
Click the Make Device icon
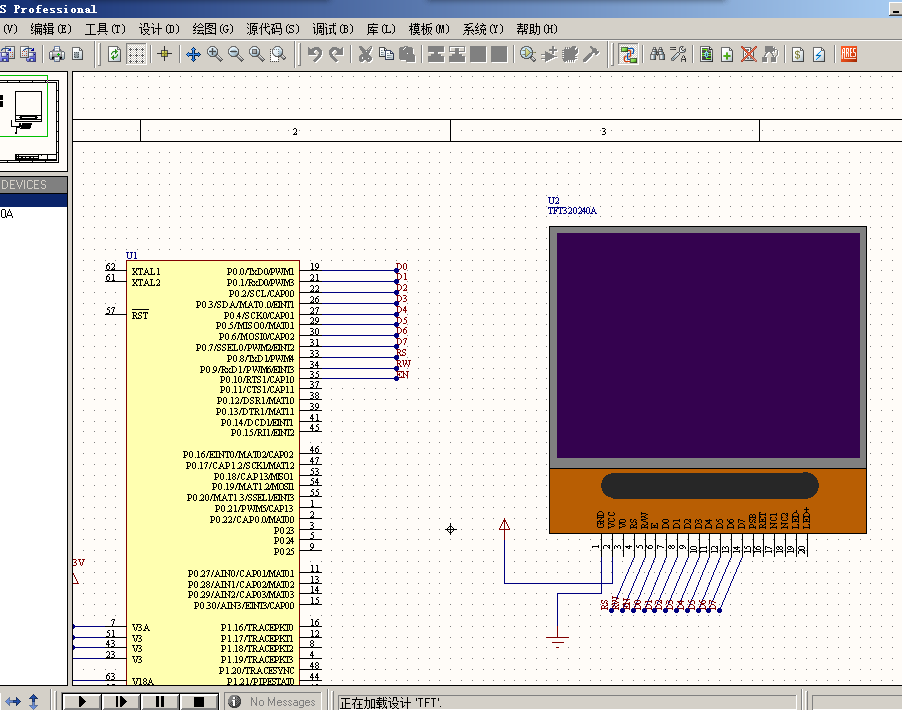(549, 54)
